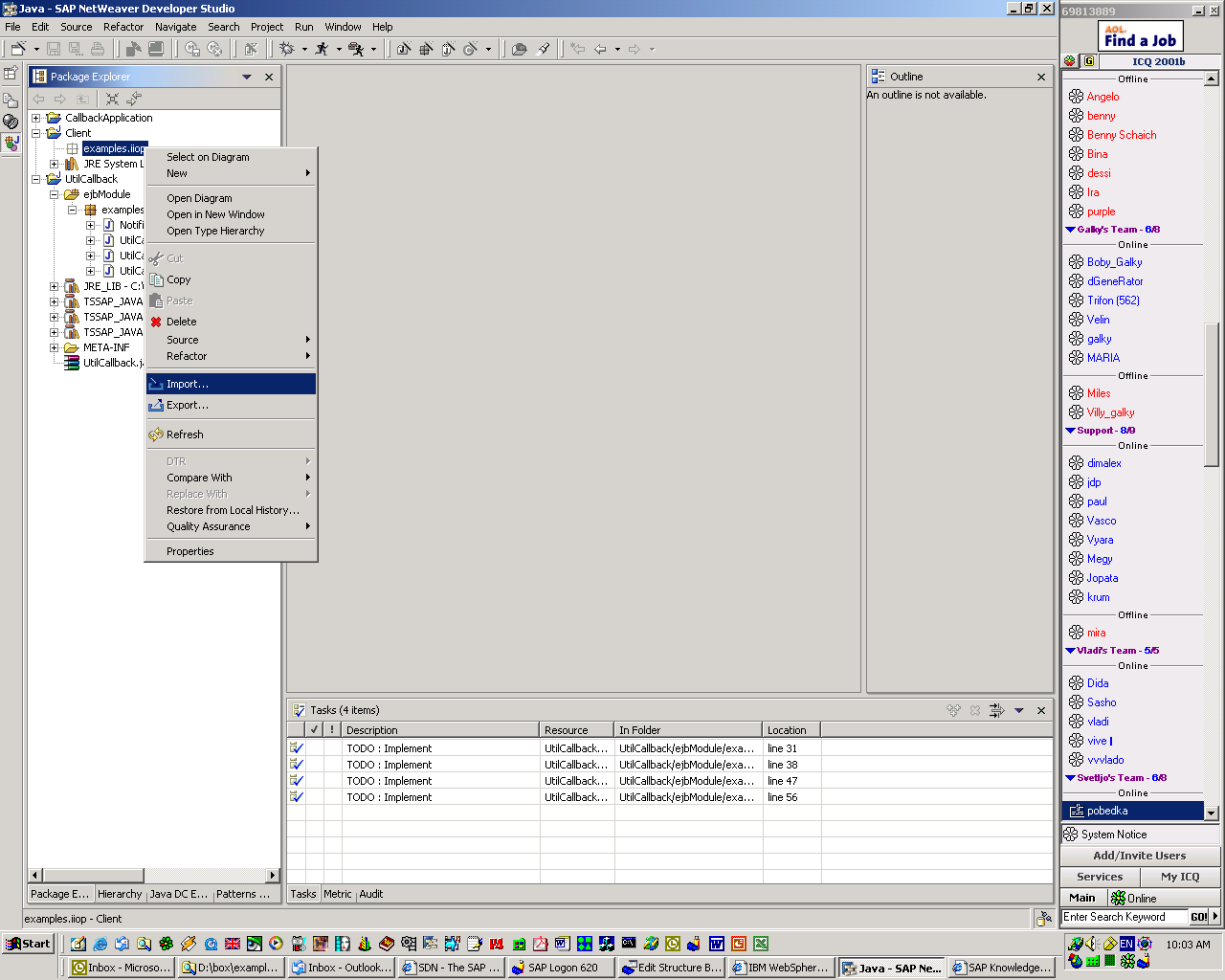Click the Run running-man toolbar icon
Screen dimensions: 1225x980
[322, 48]
